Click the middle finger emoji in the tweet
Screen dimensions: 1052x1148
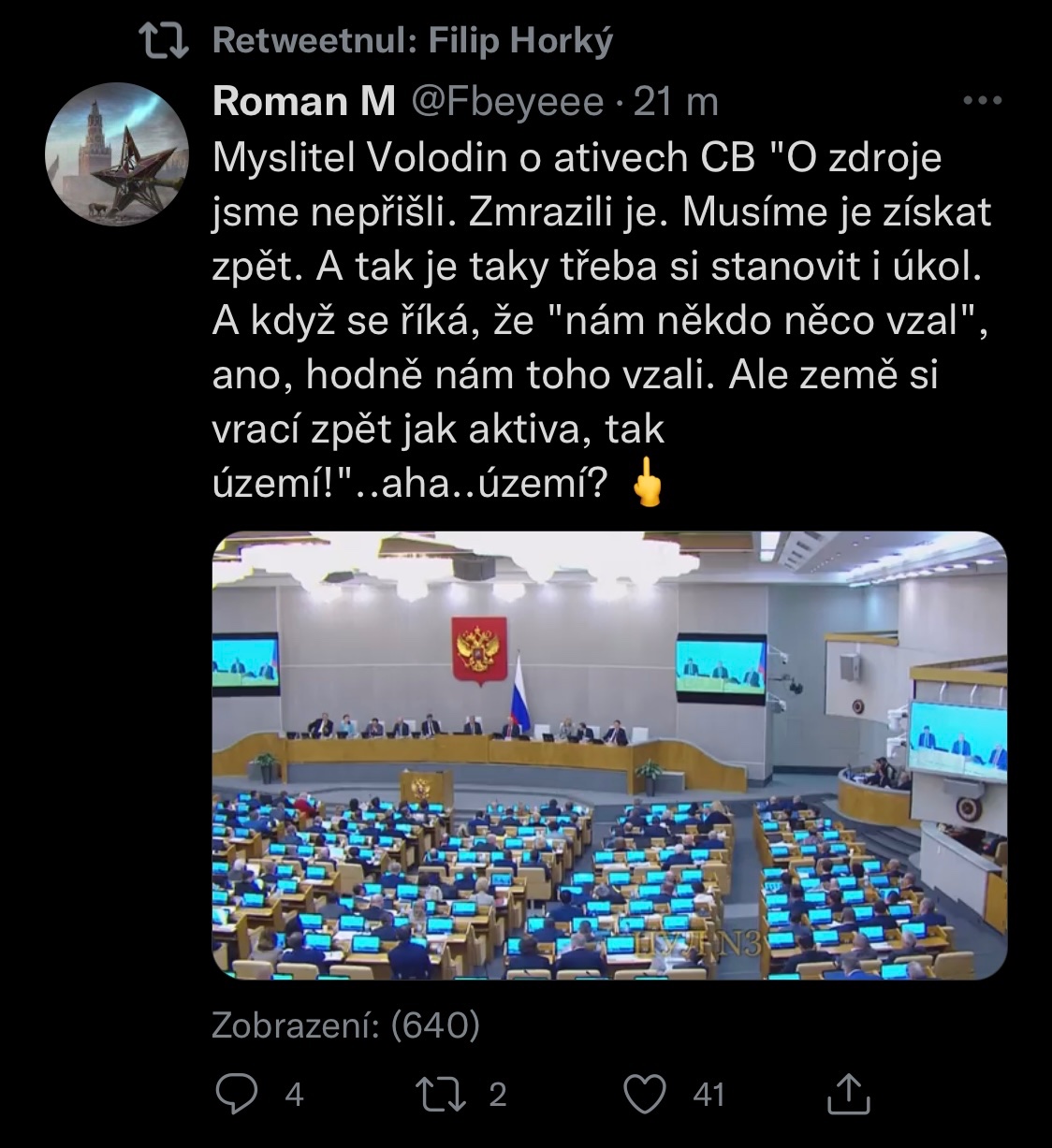[x=648, y=485]
